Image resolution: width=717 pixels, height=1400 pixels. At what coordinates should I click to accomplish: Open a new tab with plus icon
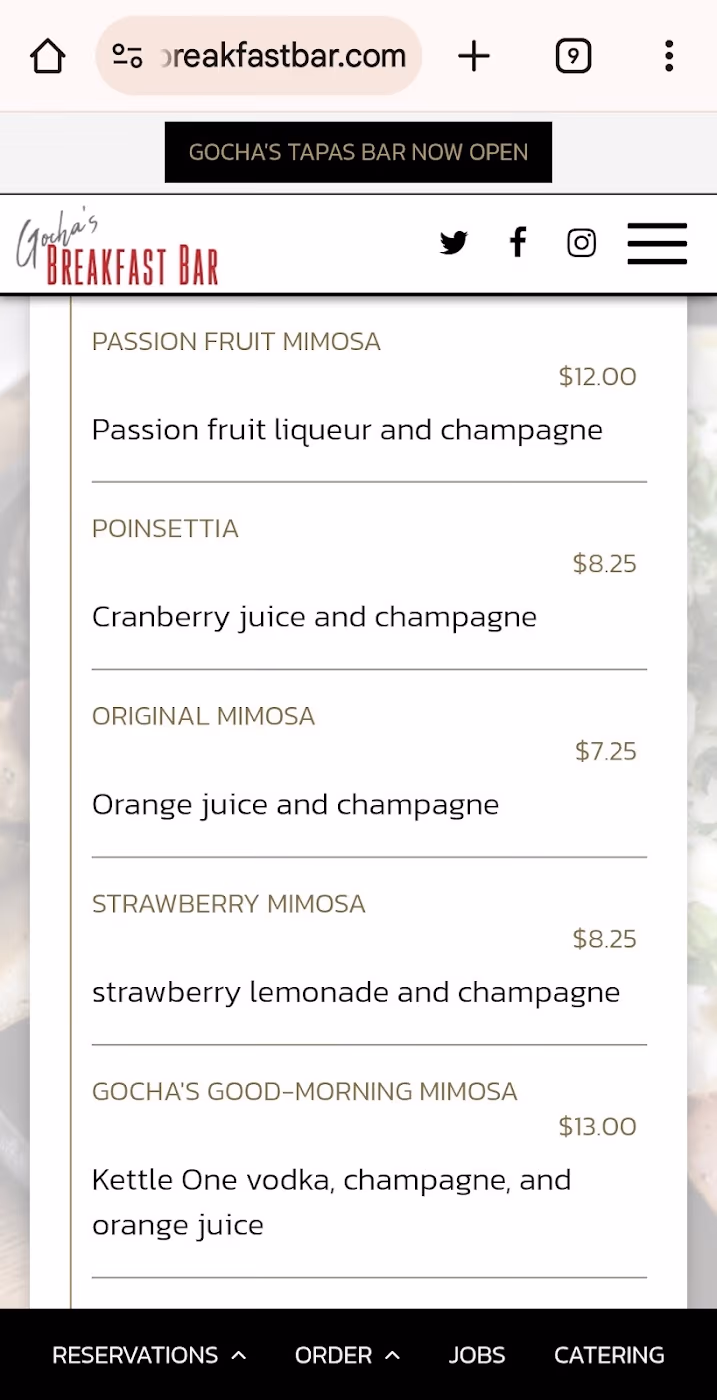[x=474, y=56]
